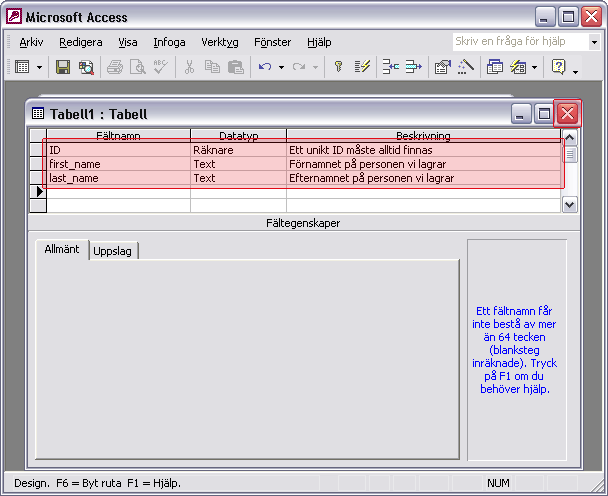
Task: Open the Properties icon in the toolbar
Action: pyautogui.click(x=442, y=67)
